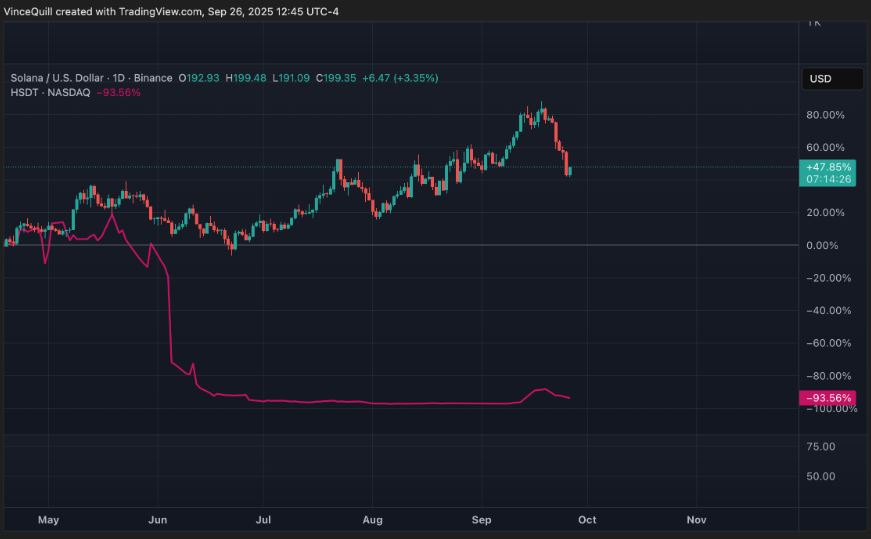Select the Oct label on time axis

coord(587,520)
